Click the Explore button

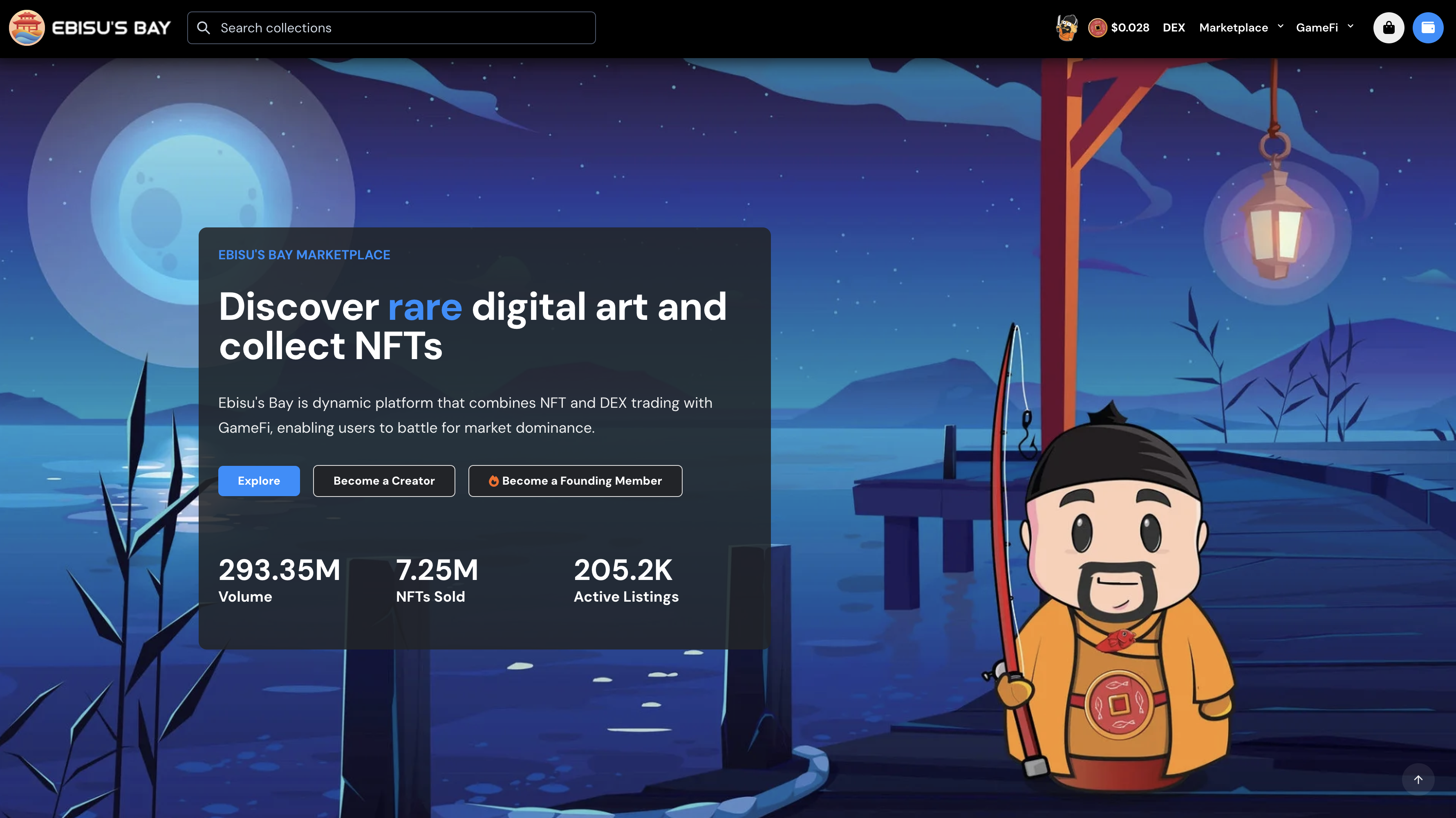tap(259, 481)
